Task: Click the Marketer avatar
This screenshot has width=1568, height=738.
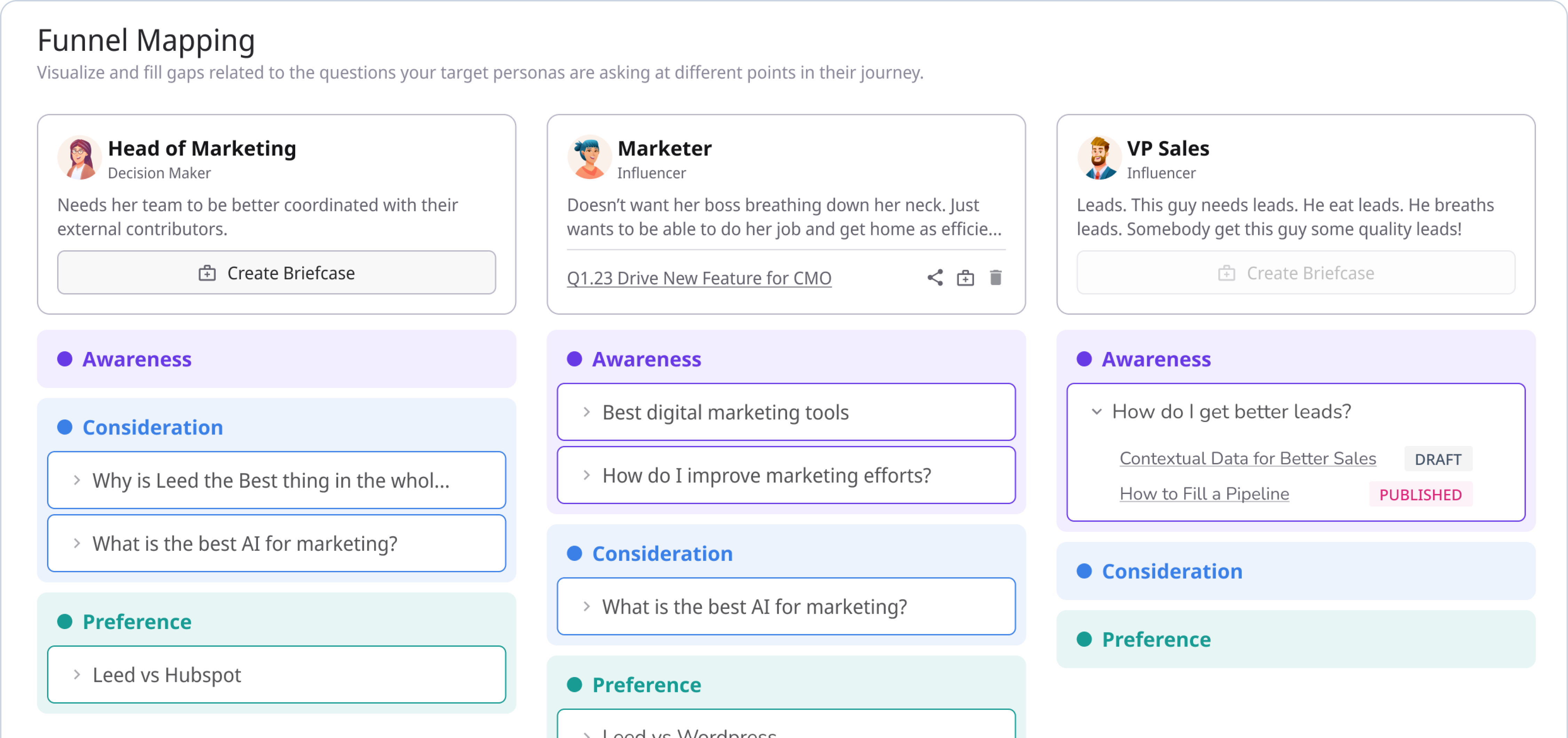Action: [x=589, y=157]
